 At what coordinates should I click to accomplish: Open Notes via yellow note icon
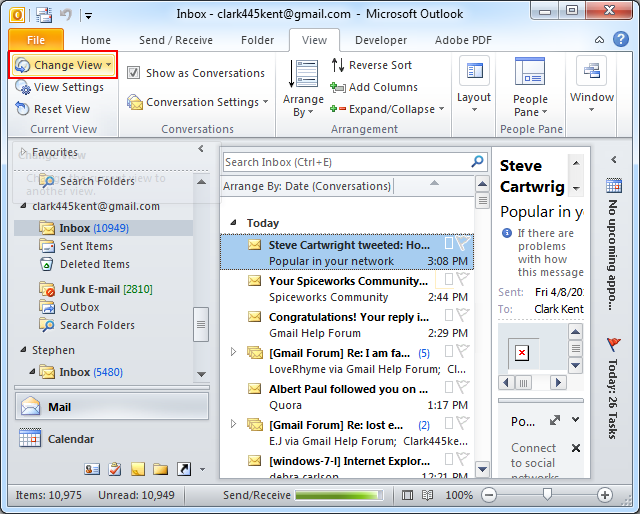pos(138,469)
